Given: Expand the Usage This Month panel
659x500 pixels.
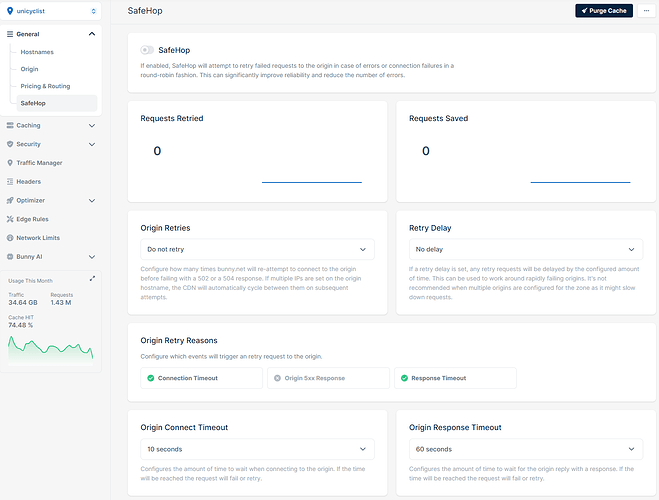Looking at the screenshot, I should point(92,279).
